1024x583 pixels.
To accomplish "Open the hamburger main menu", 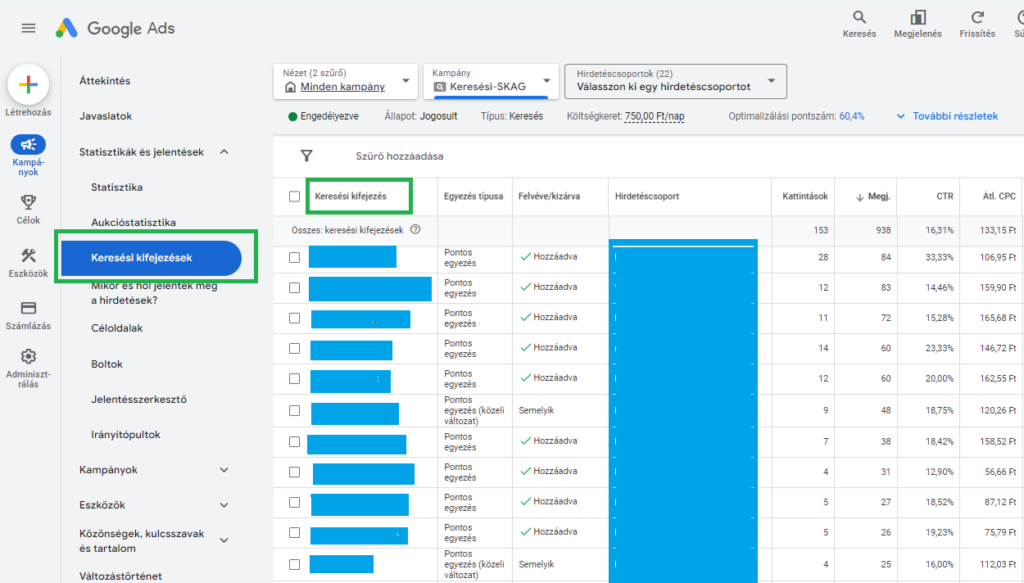I will point(28,28).
